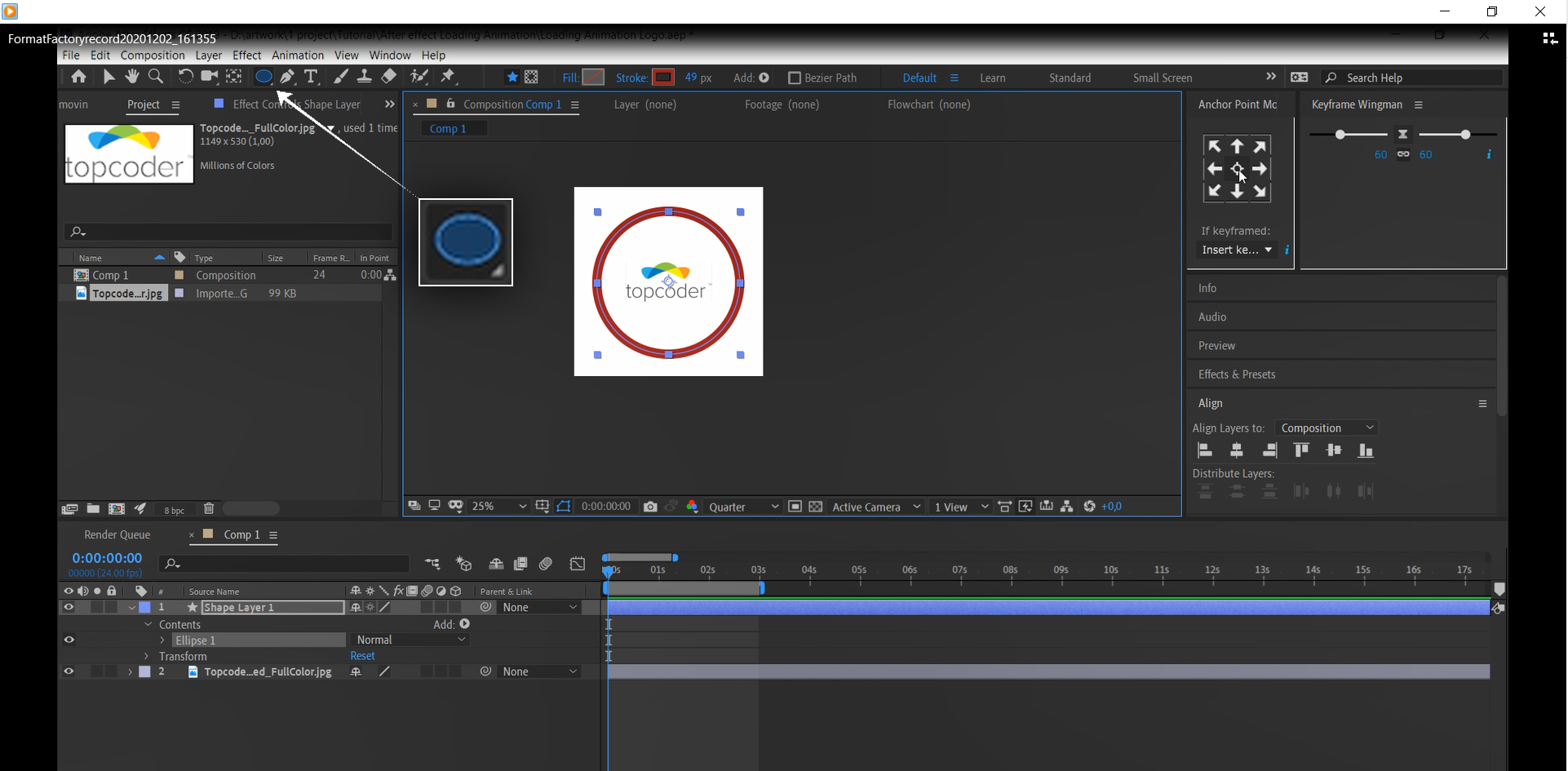Set anchor point to center
Screen dimensions: 1568x771
tap(1238, 169)
